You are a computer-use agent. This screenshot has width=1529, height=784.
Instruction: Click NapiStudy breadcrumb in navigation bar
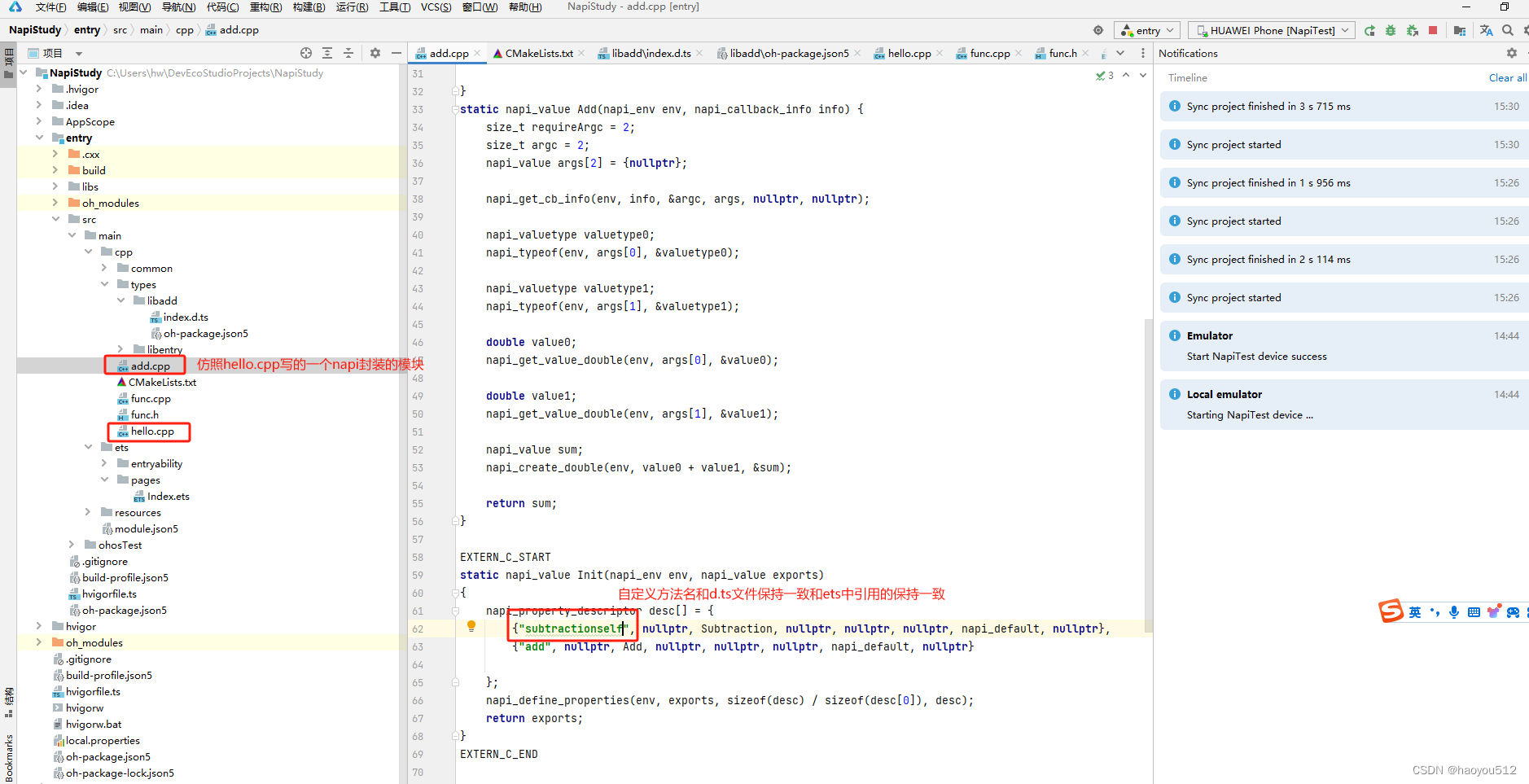point(35,30)
